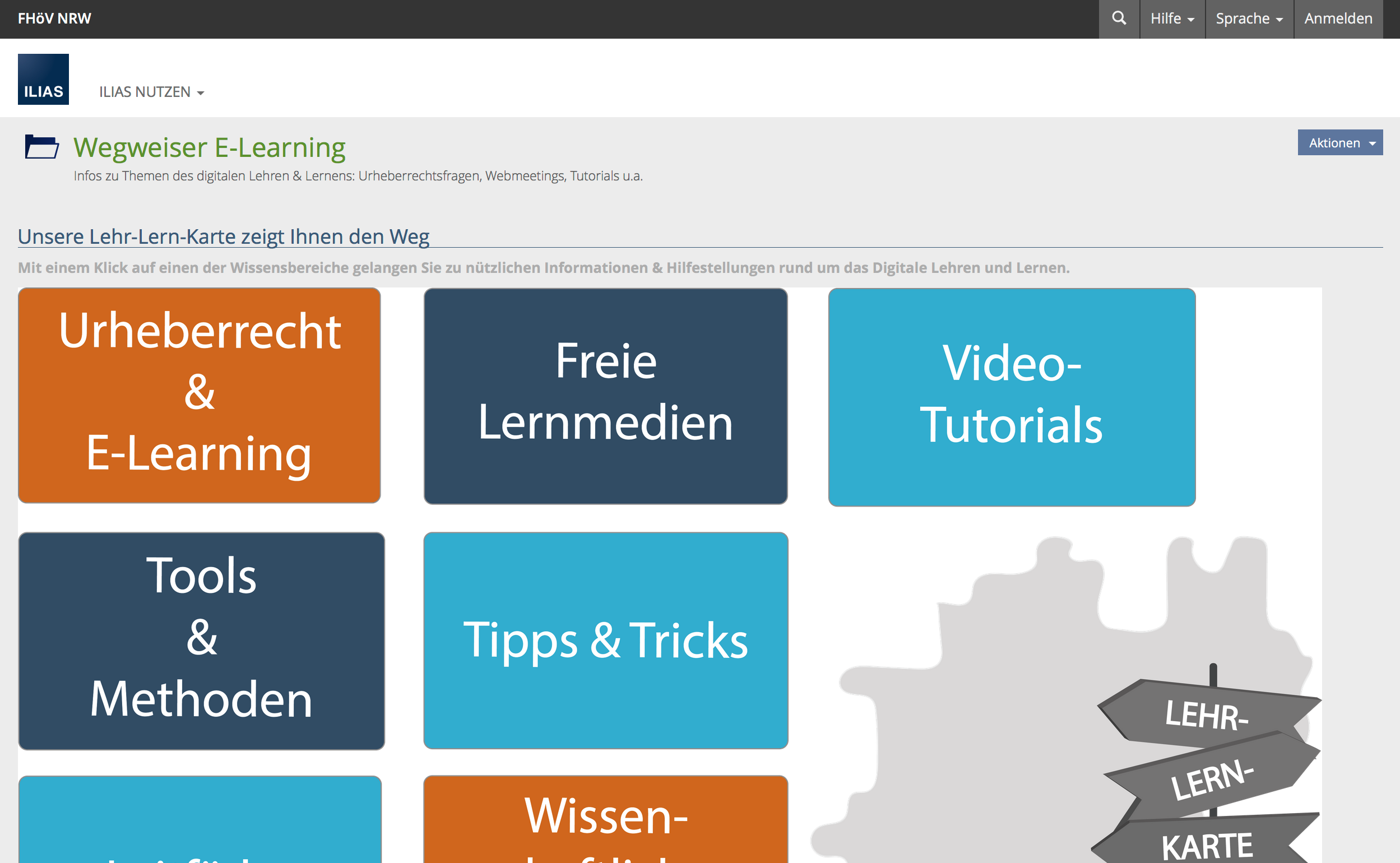Viewport: 1400px width, 863px height.
Task: Click the FHöV NRW header link
Action: [x=54, y=19]
